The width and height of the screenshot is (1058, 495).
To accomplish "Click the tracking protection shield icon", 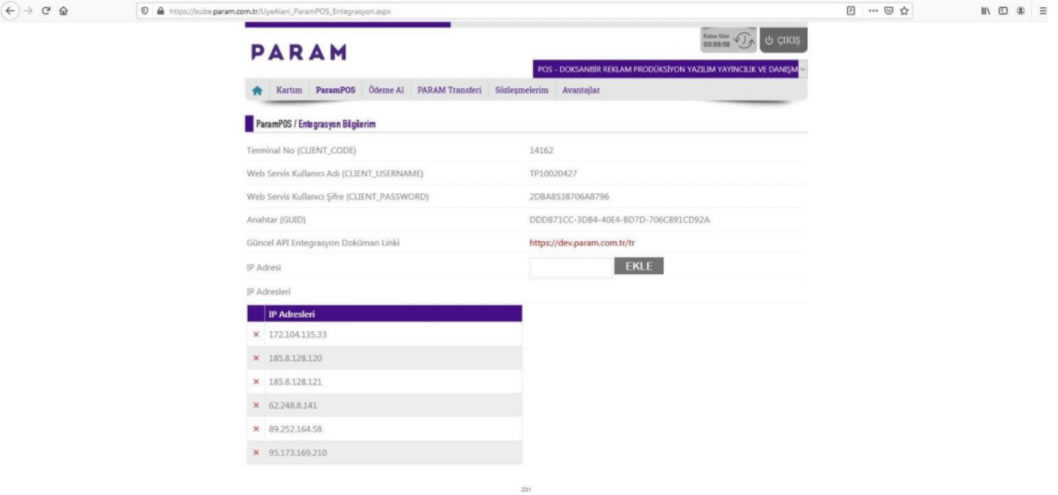I will tap(146, 11).
